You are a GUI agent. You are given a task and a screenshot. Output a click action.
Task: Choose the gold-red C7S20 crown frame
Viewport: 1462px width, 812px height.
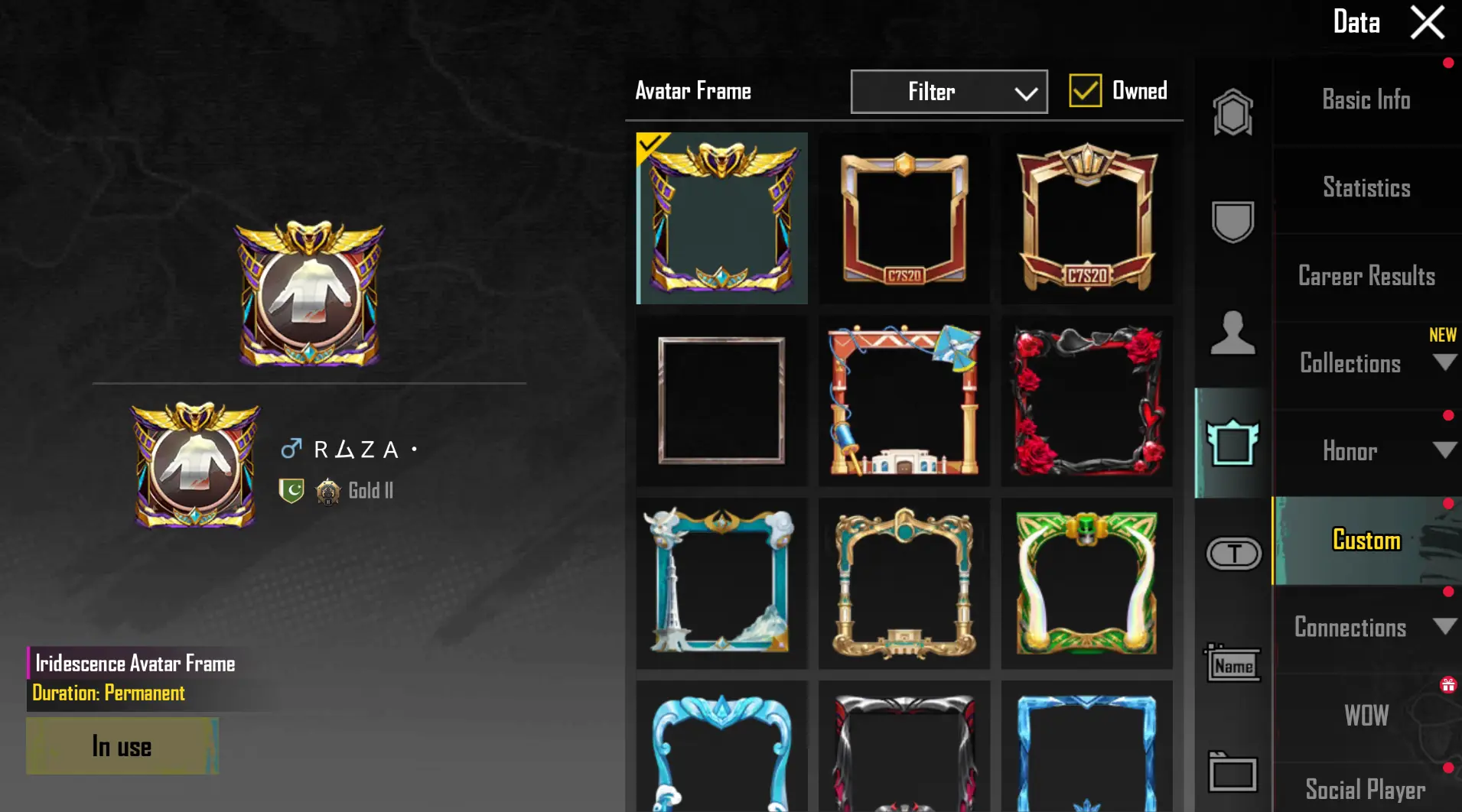[1086, 218]
